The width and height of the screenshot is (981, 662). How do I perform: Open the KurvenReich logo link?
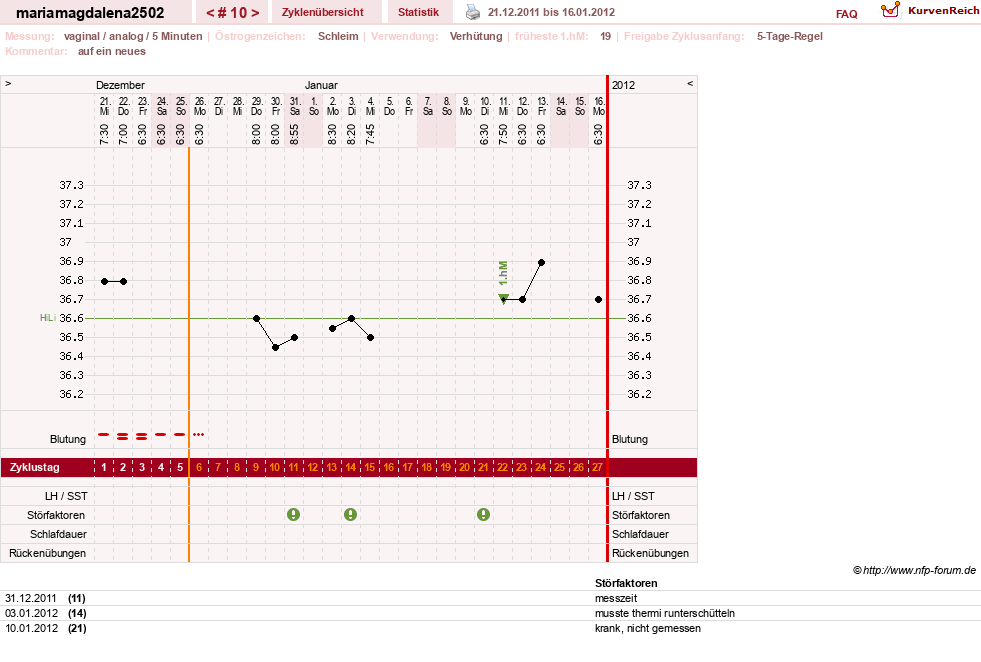[x=930, y=11]
